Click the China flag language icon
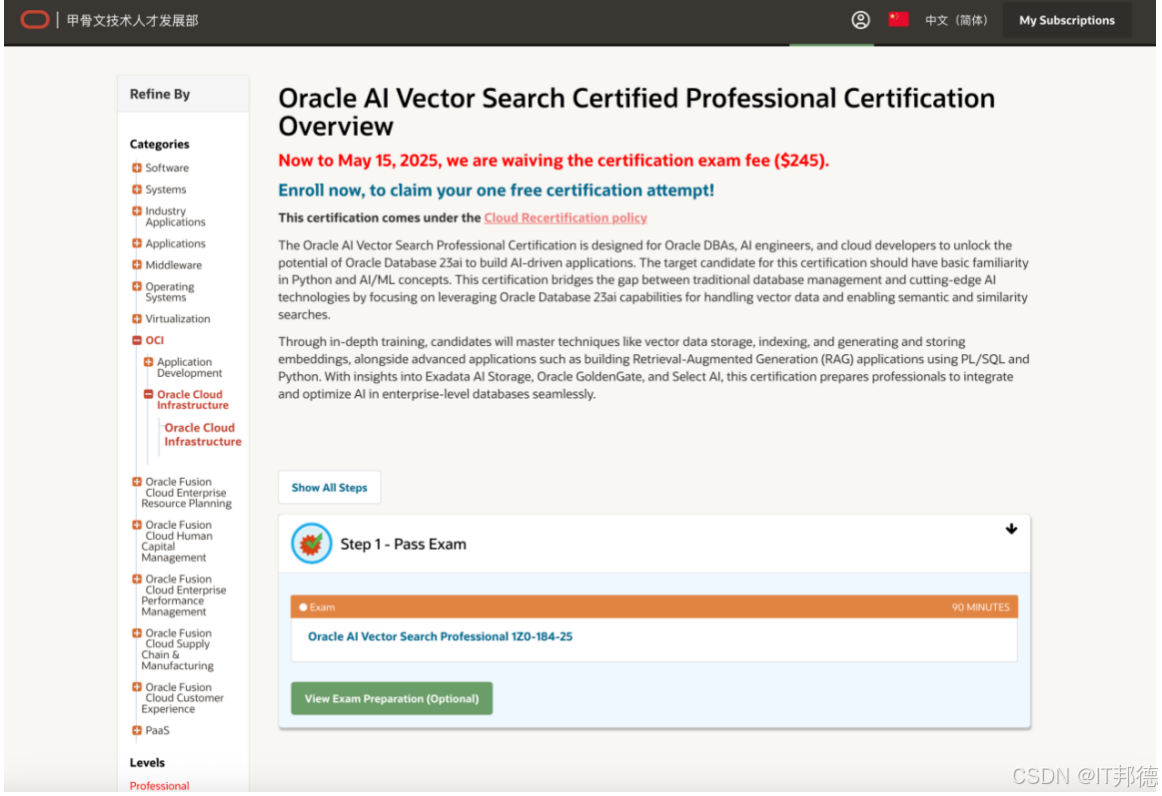Viewport: 1162px width, 796px height. (898, 19)
